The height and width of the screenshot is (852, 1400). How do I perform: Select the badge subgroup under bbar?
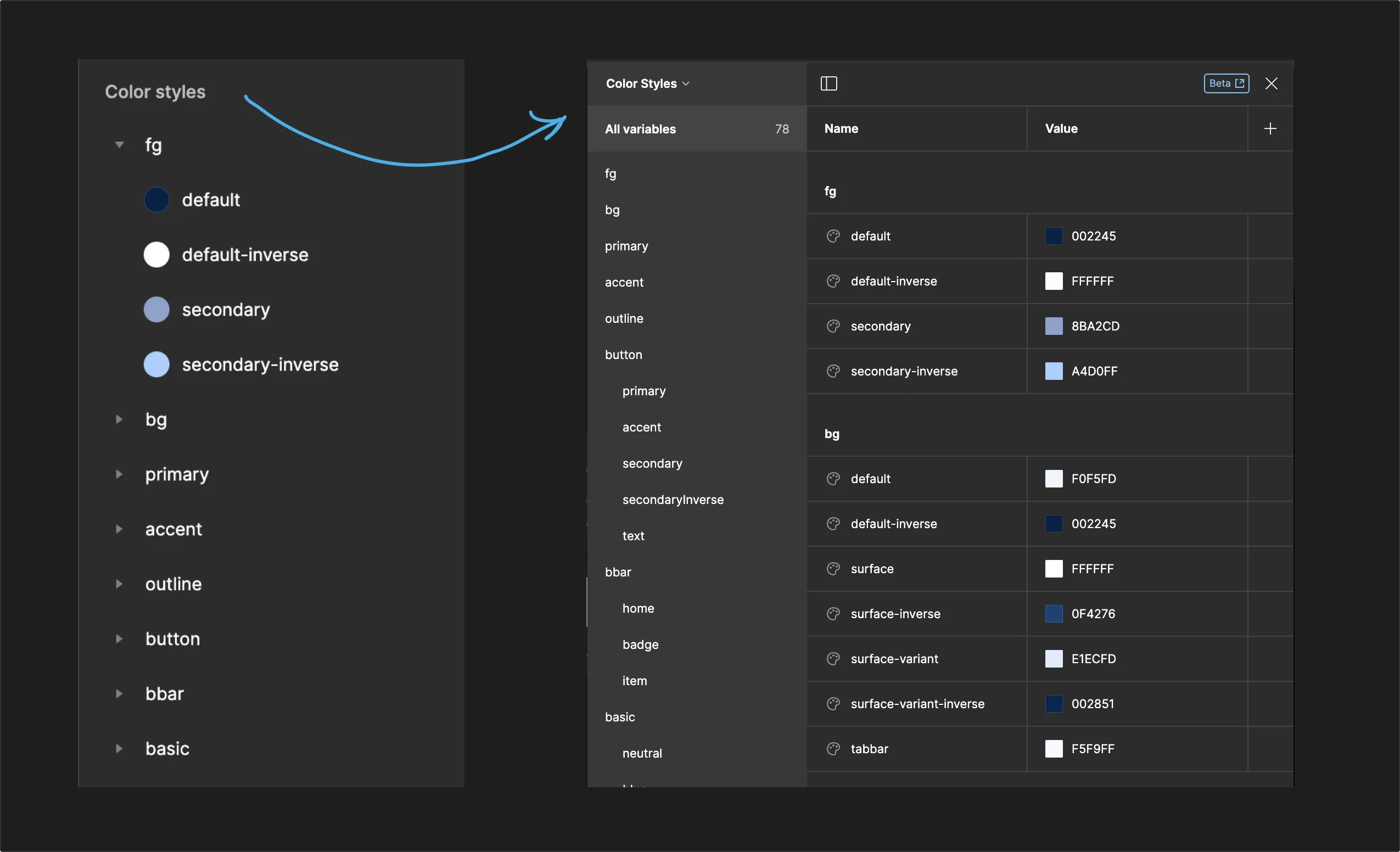pyautogui.click(x=640, y=644)
